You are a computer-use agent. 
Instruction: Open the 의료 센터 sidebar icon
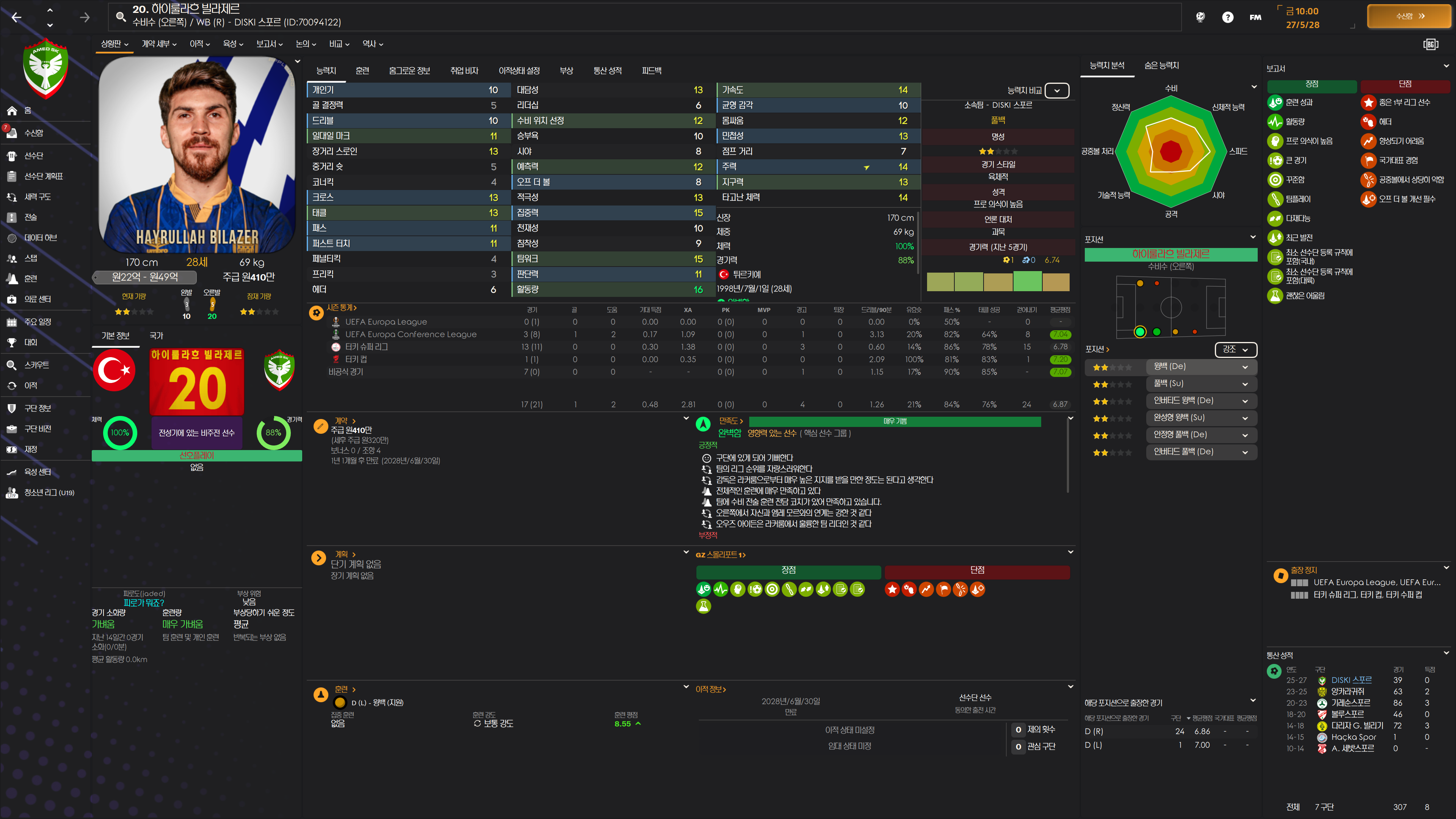12,299
